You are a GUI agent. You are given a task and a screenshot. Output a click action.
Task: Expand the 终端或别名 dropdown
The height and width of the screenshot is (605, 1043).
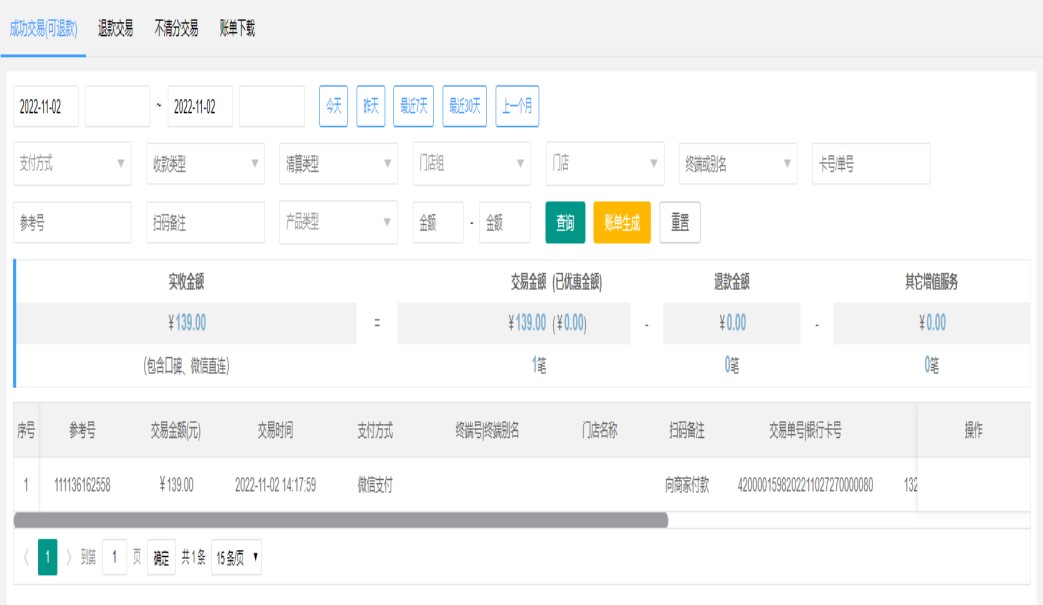pos(738,164)
